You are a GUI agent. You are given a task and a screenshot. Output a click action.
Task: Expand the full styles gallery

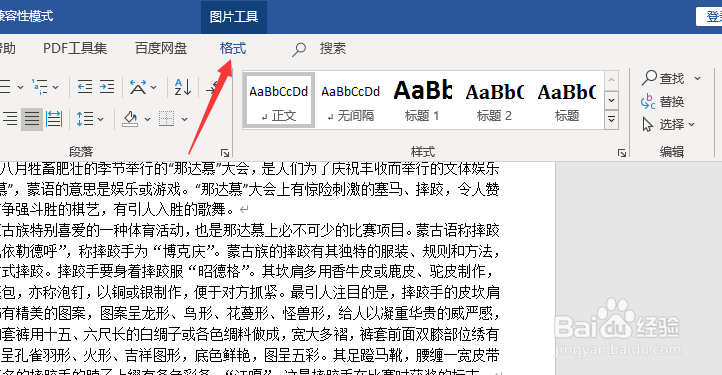pyautogui.click(x=611, y=119)
